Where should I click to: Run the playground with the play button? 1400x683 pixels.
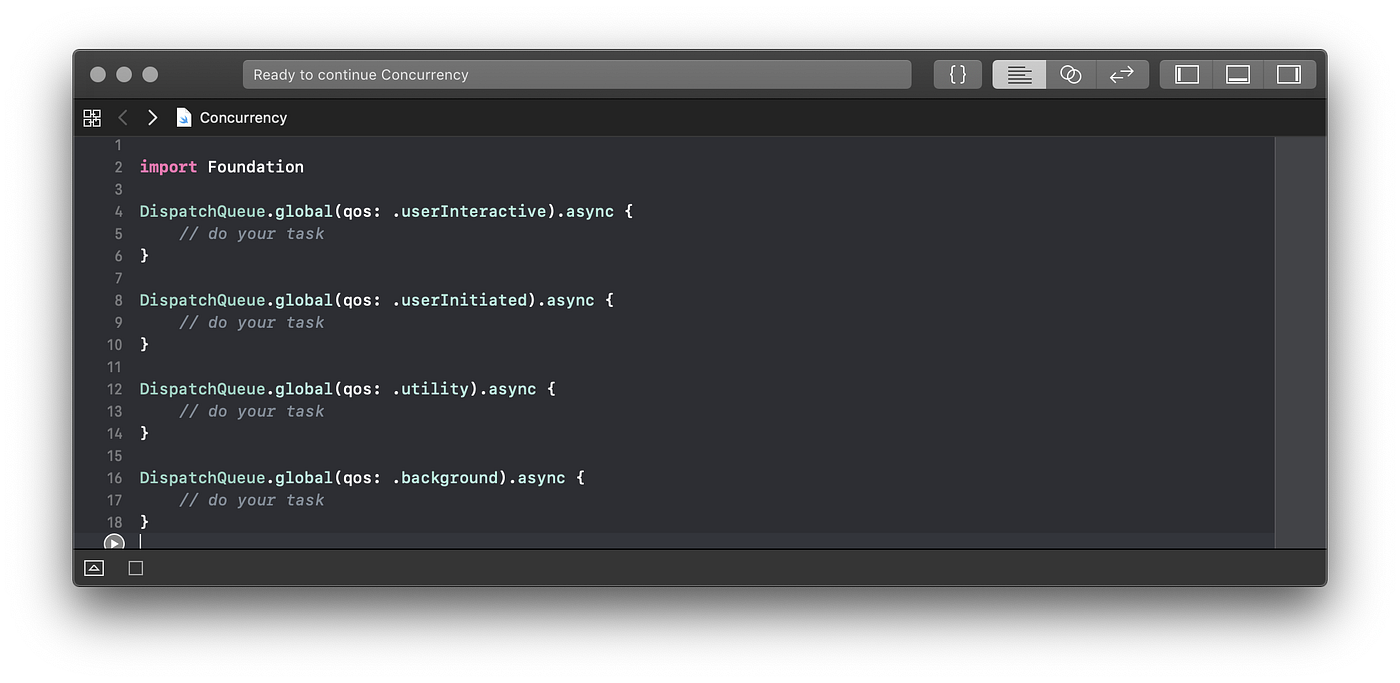click(114, 543)
